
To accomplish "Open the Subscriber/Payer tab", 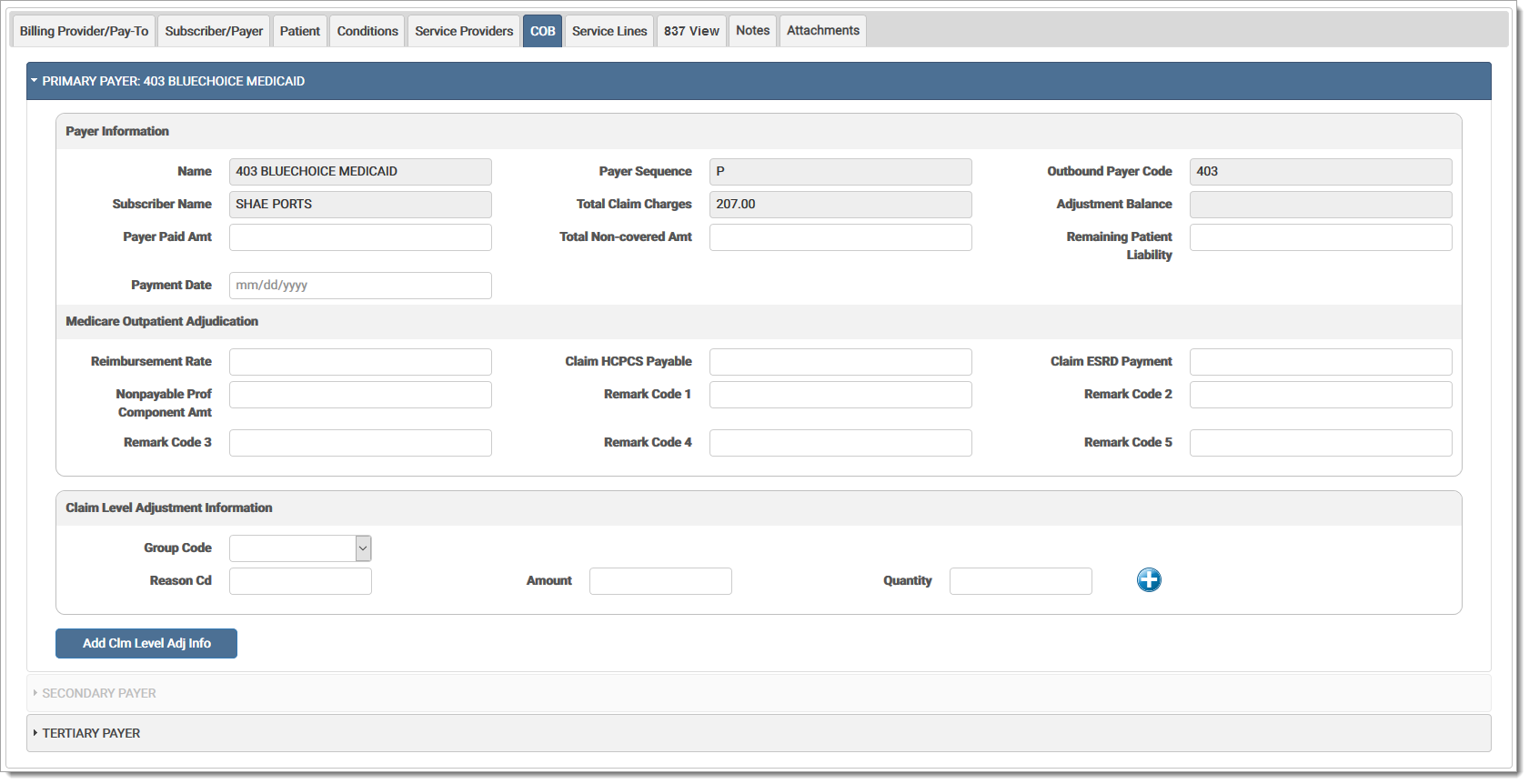I will click(214, 31).
